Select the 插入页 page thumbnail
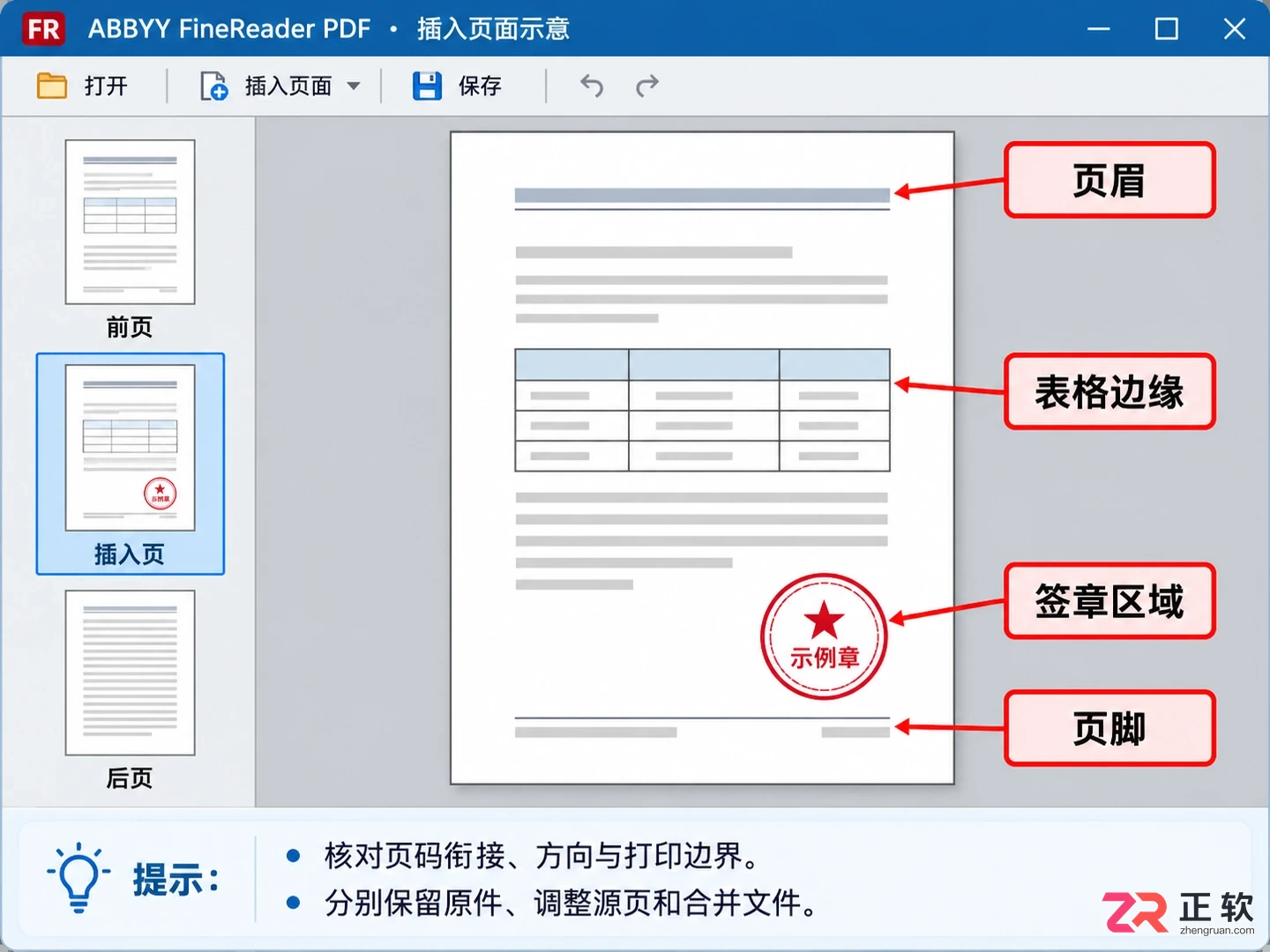The image size is (1270, 952). pyautogui.click(x=130, y=448)
